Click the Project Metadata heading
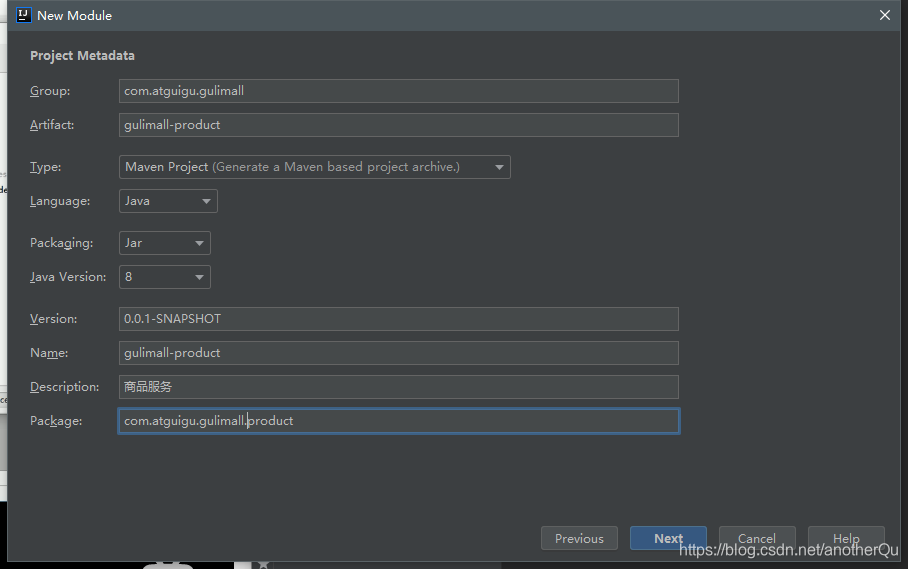Image resolution: width=908 pixels, height=569 pixels. click(82, 56)
